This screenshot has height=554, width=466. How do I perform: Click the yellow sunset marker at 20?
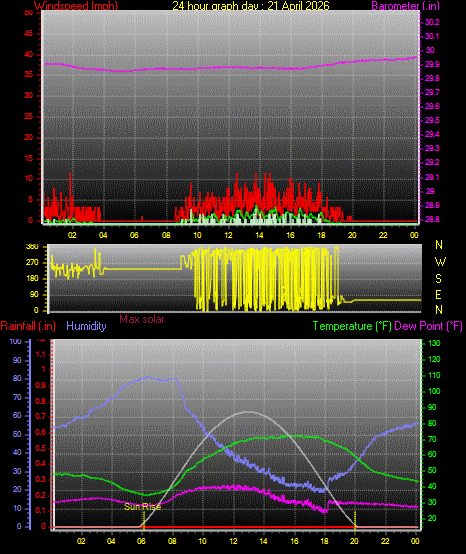pos(355,521)
